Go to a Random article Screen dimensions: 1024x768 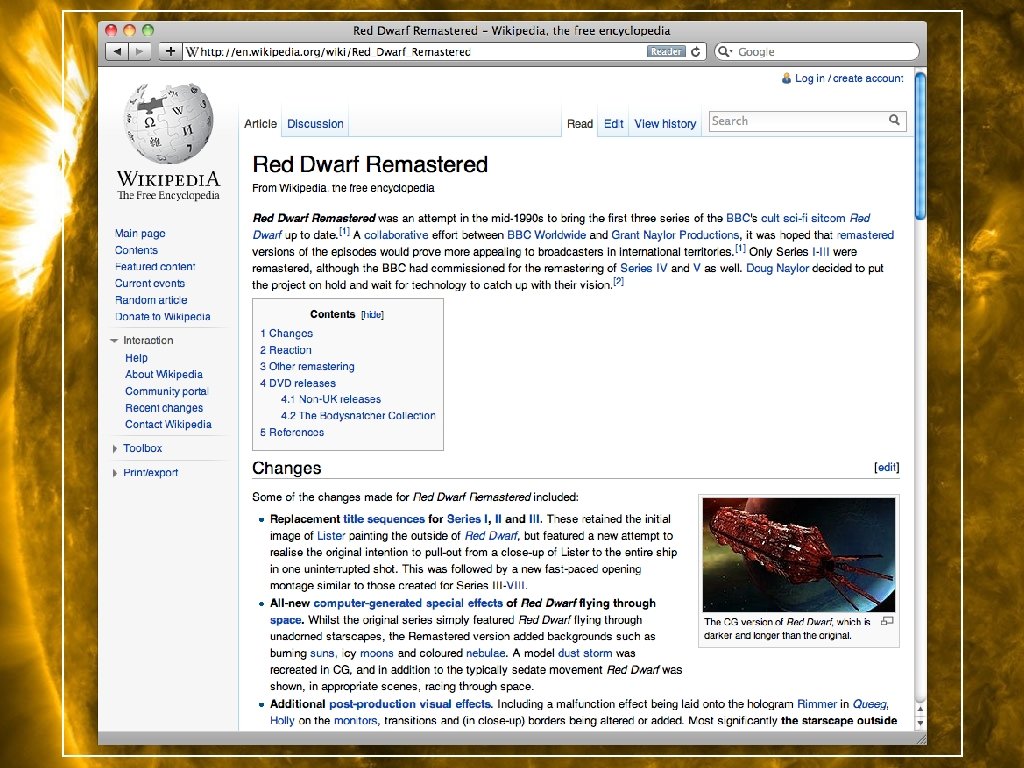click(151, 300)
